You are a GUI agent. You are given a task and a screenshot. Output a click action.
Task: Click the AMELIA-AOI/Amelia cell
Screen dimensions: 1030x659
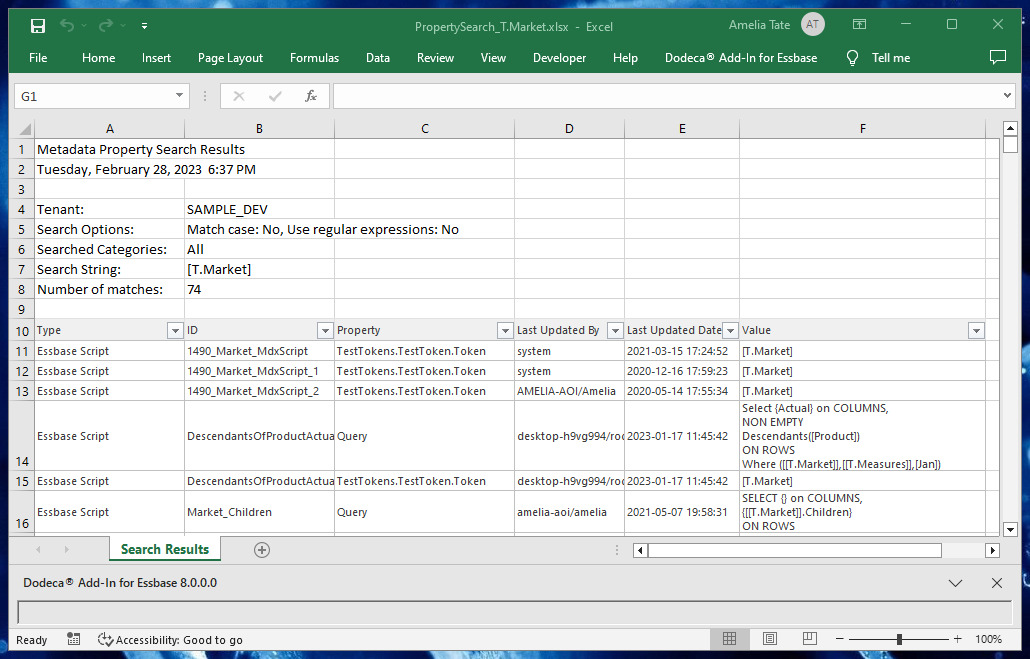pyautogui.click(x=569, y=392)
